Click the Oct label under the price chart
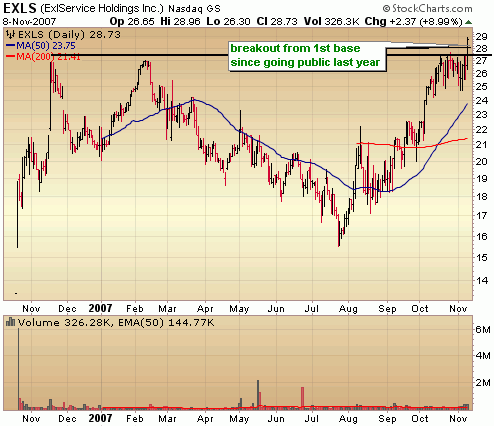The width and height of the screenshot is (494, 426). tap(420, 309)
